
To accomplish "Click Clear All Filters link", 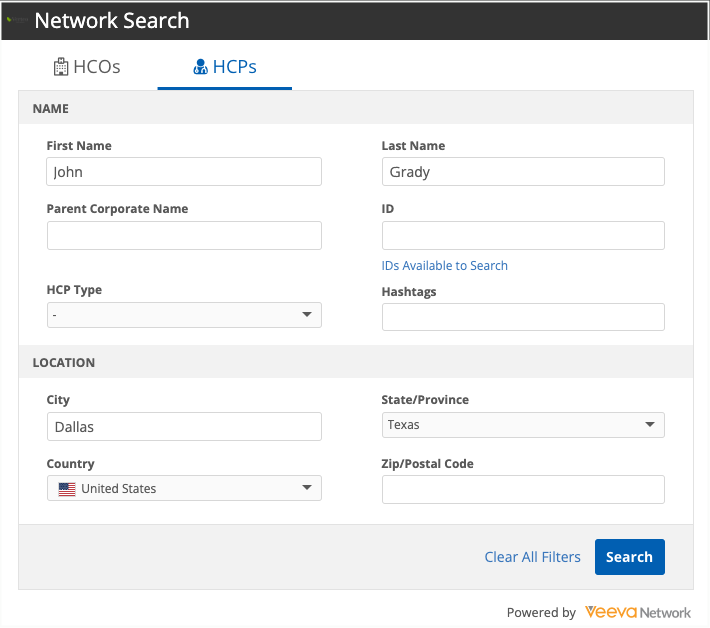I will 532,557.
